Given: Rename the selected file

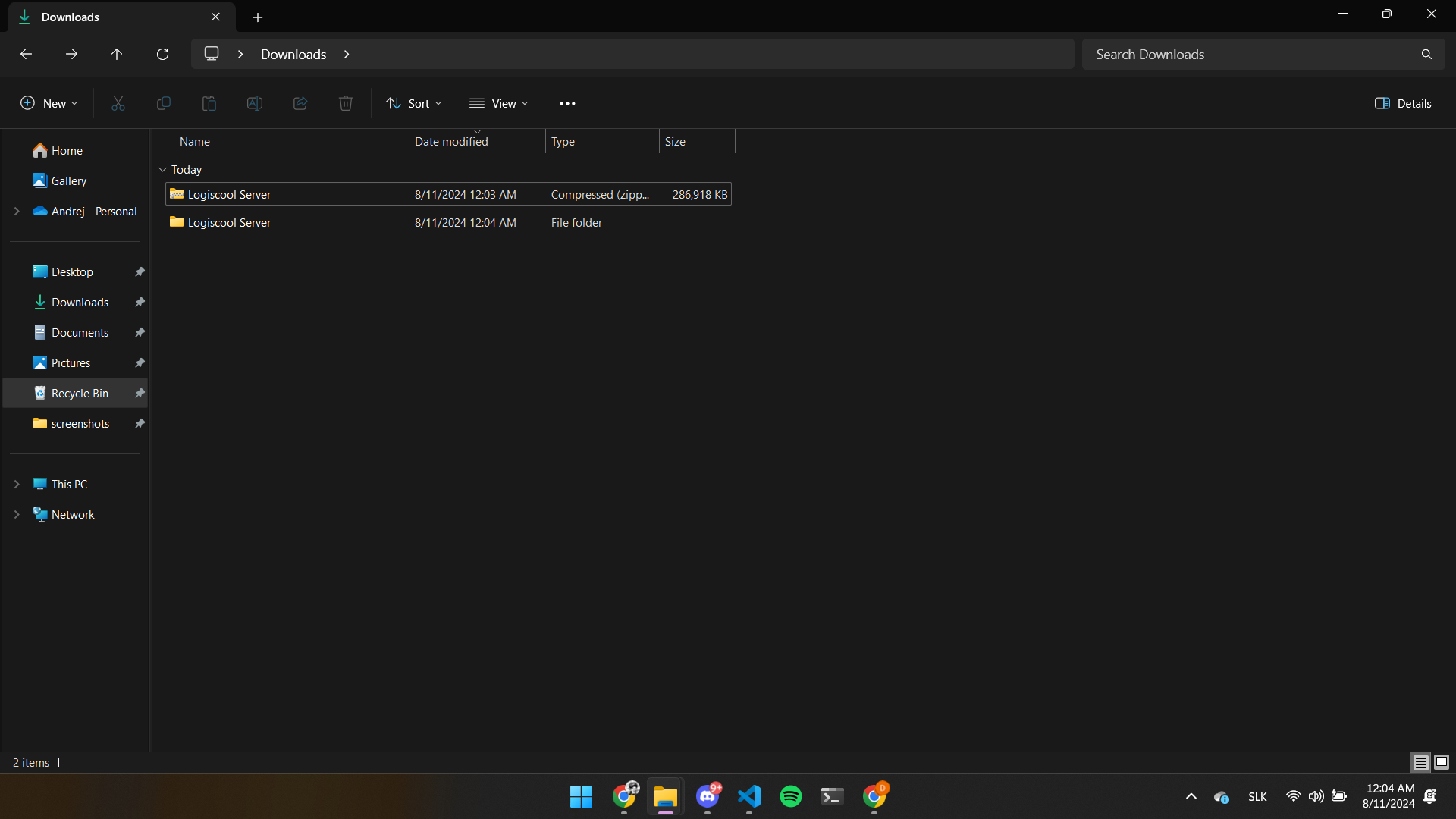Looking at the screenshot, I should tap(255, 103).
